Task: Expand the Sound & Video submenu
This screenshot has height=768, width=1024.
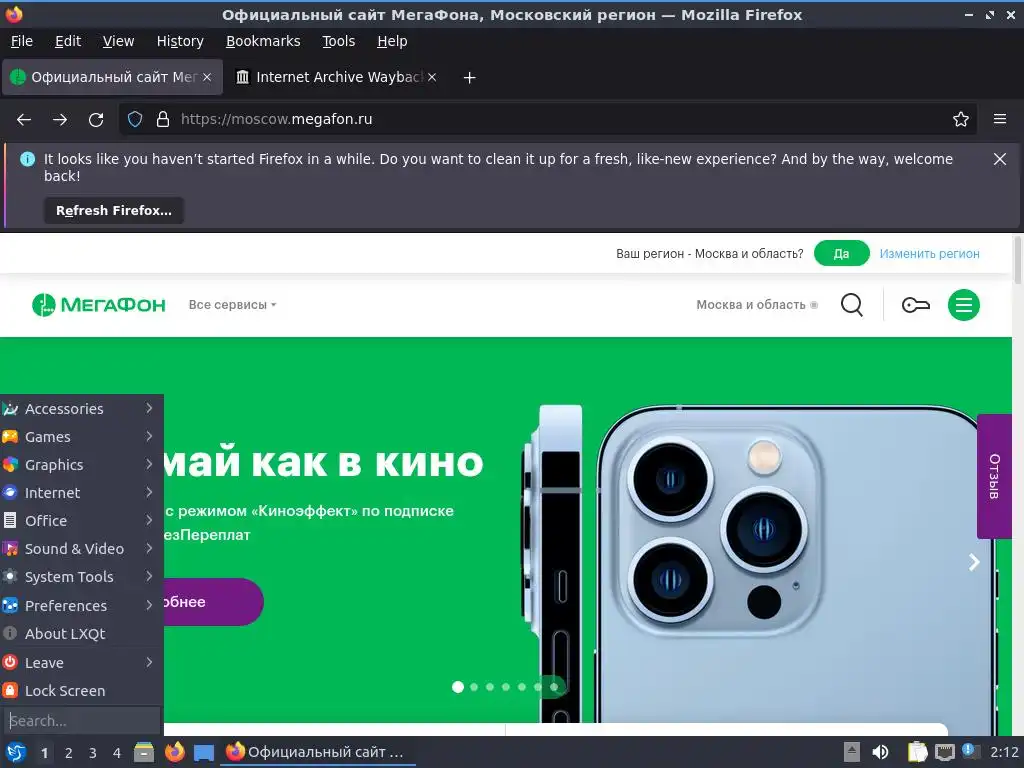Action: 80,549
